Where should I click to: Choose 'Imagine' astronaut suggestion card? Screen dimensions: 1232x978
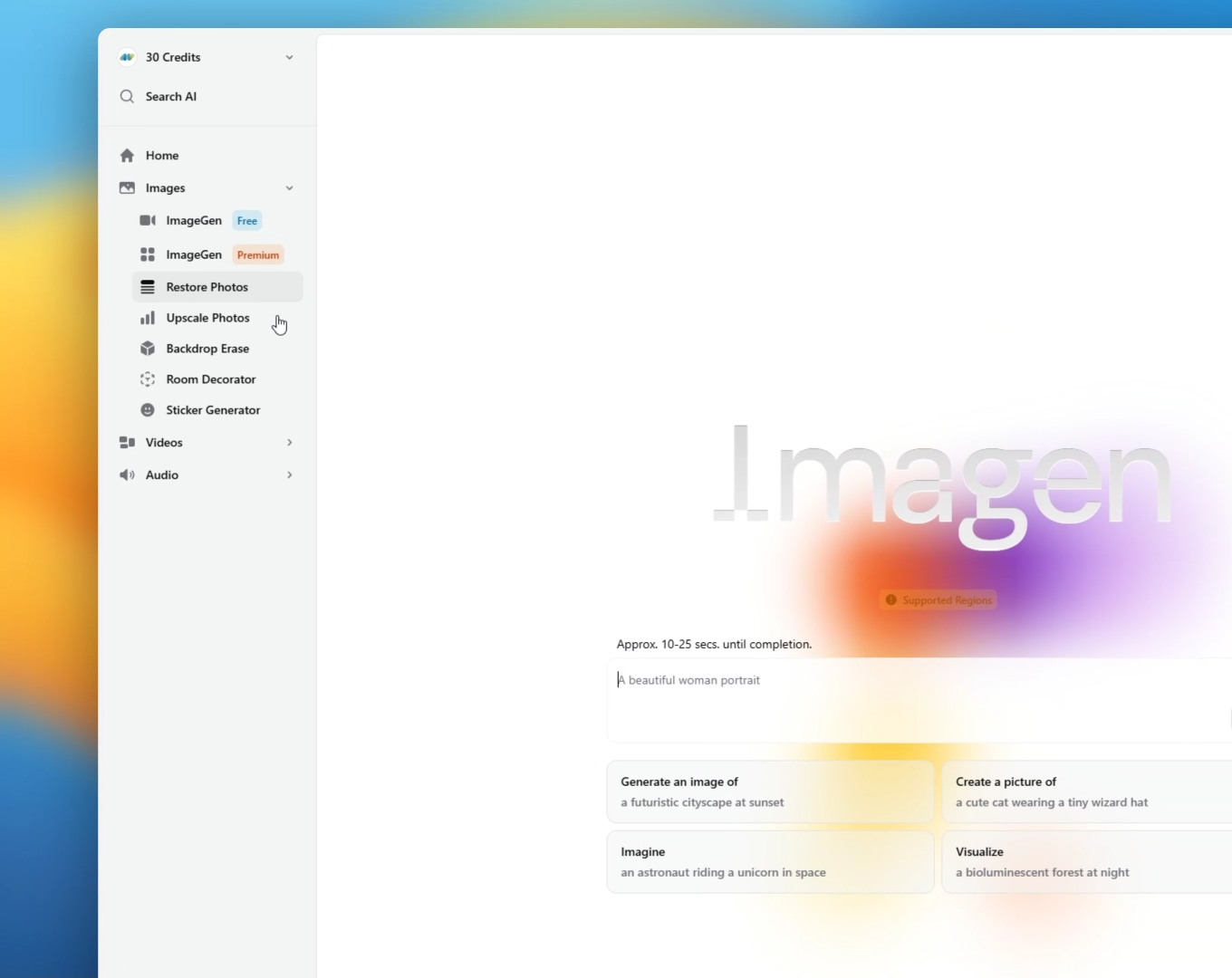[770, 862]
